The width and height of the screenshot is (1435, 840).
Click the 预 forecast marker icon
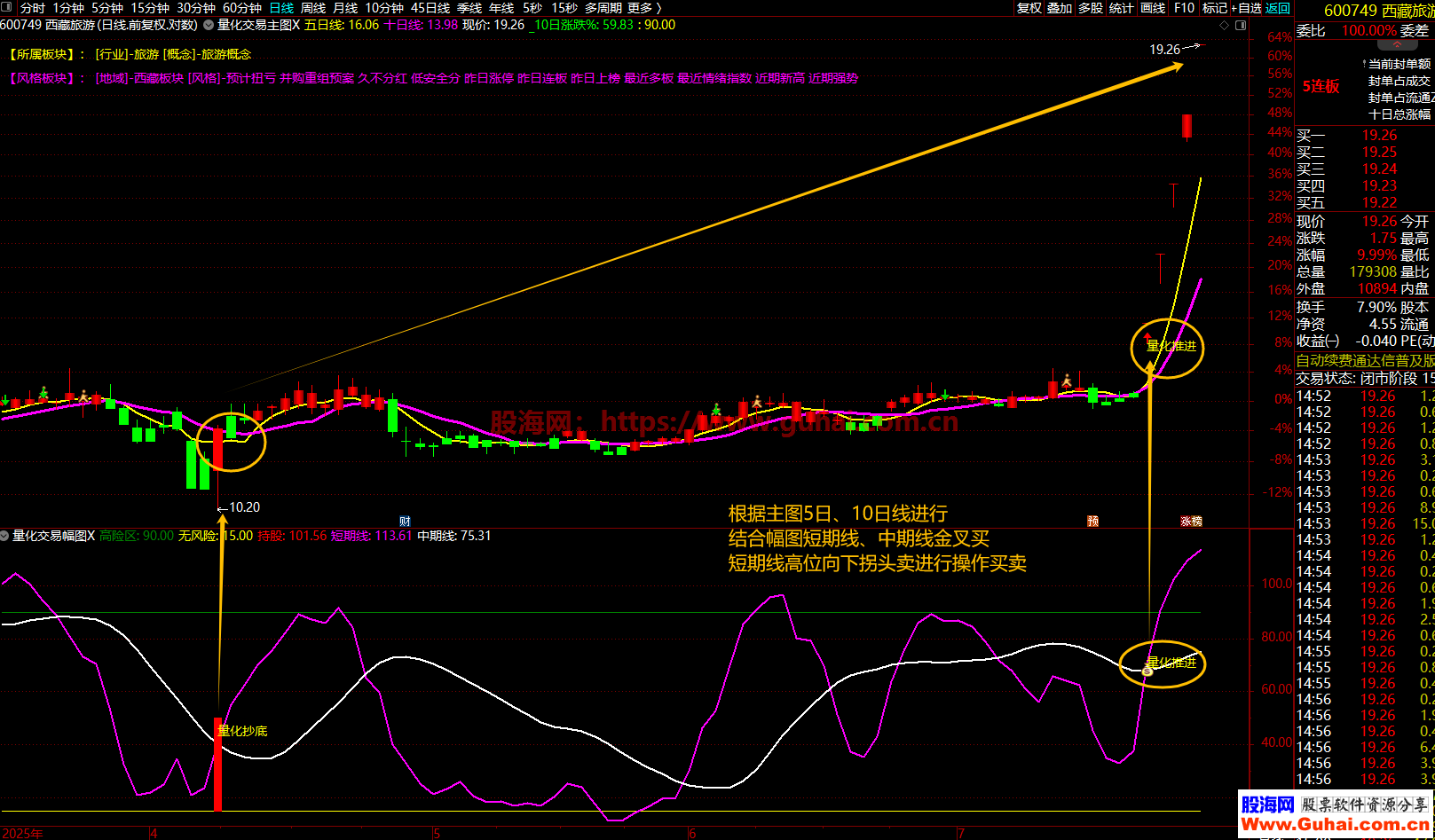(x=1093, y=522)
